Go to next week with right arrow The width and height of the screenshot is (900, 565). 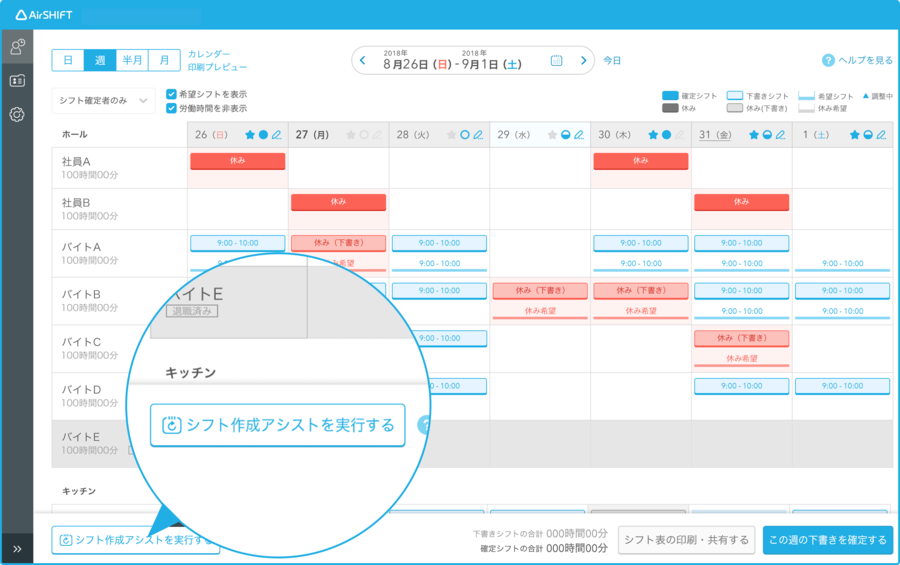(584, 61)
